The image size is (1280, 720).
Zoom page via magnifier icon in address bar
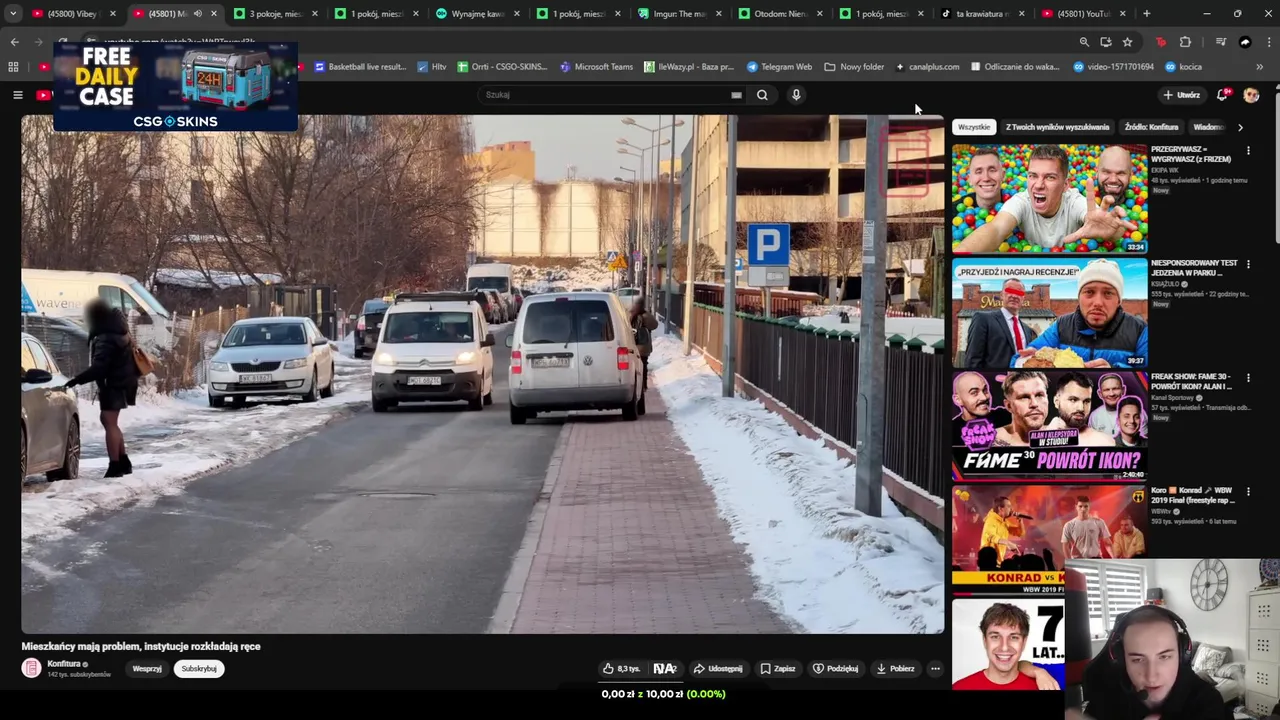pos(1084,42)
